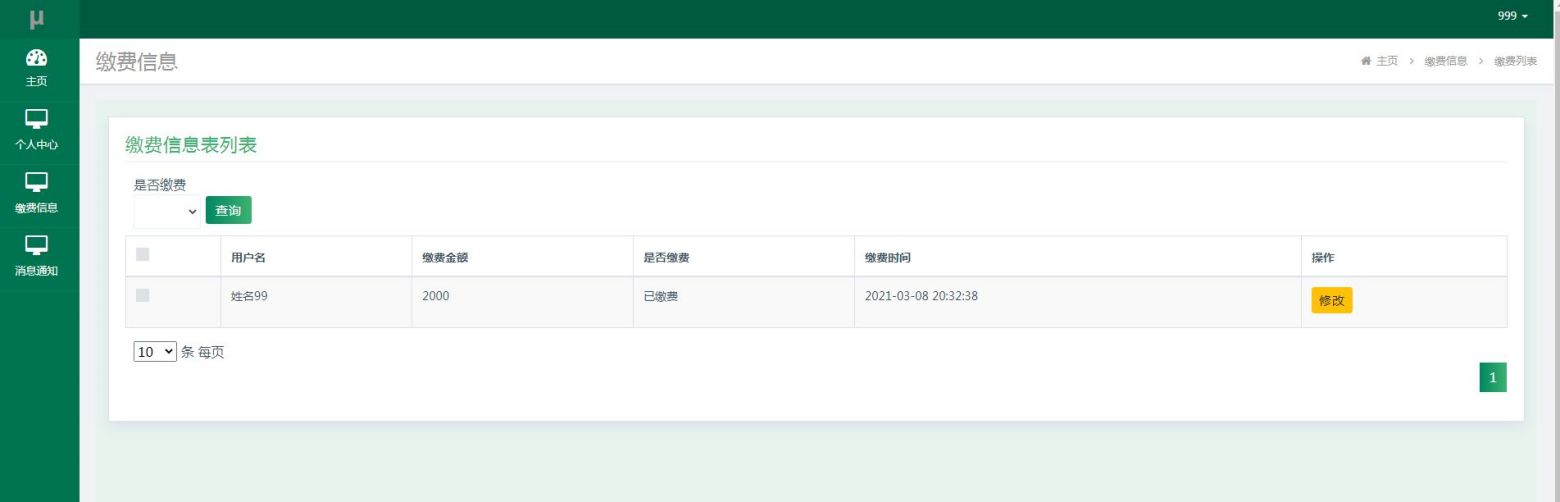Image resolution: width=1560 pixels, height=502 pixels.
Task: Click the 缴费信息 page heading
Action: pyautogui.click(x=136, y=62)
